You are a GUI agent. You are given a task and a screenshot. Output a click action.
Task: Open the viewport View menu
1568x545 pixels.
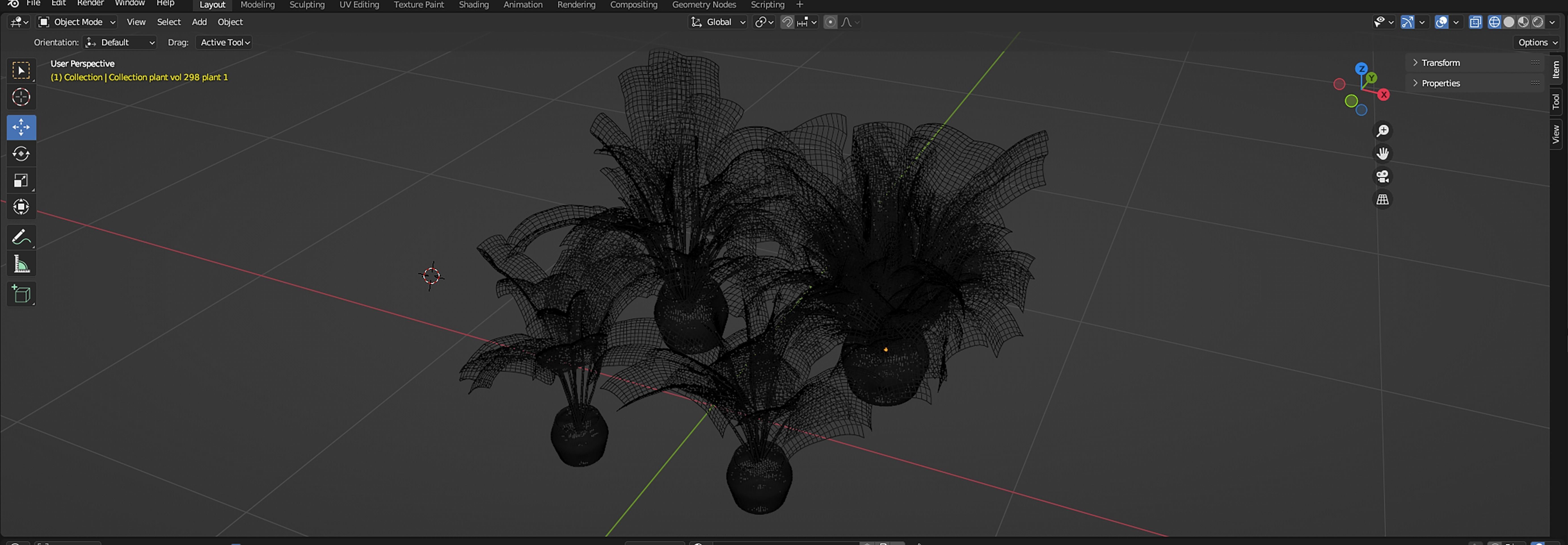tap(136, 22)
